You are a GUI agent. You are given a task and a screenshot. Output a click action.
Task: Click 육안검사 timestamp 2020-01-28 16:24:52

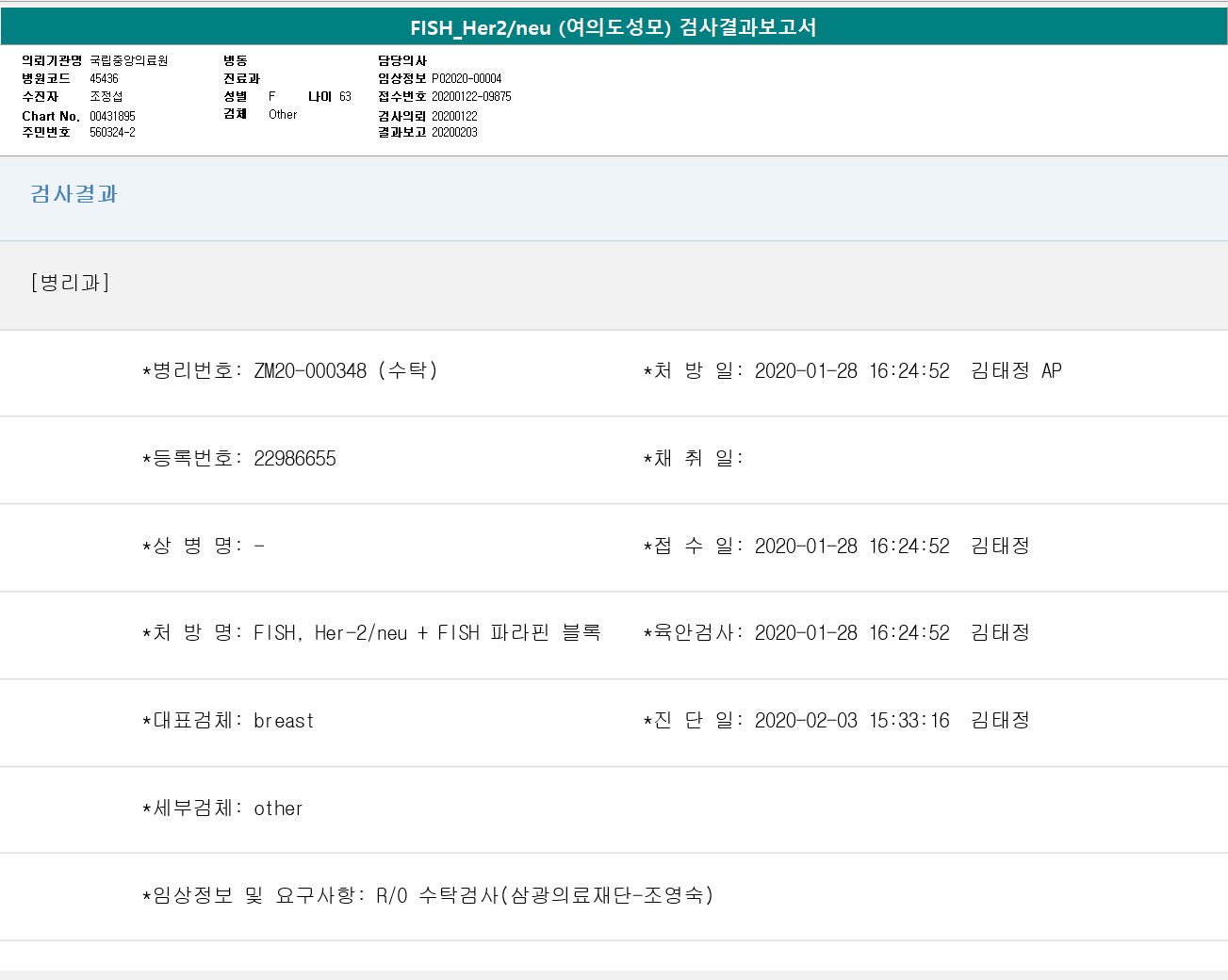pyautogui.click(x=852, y=632)
